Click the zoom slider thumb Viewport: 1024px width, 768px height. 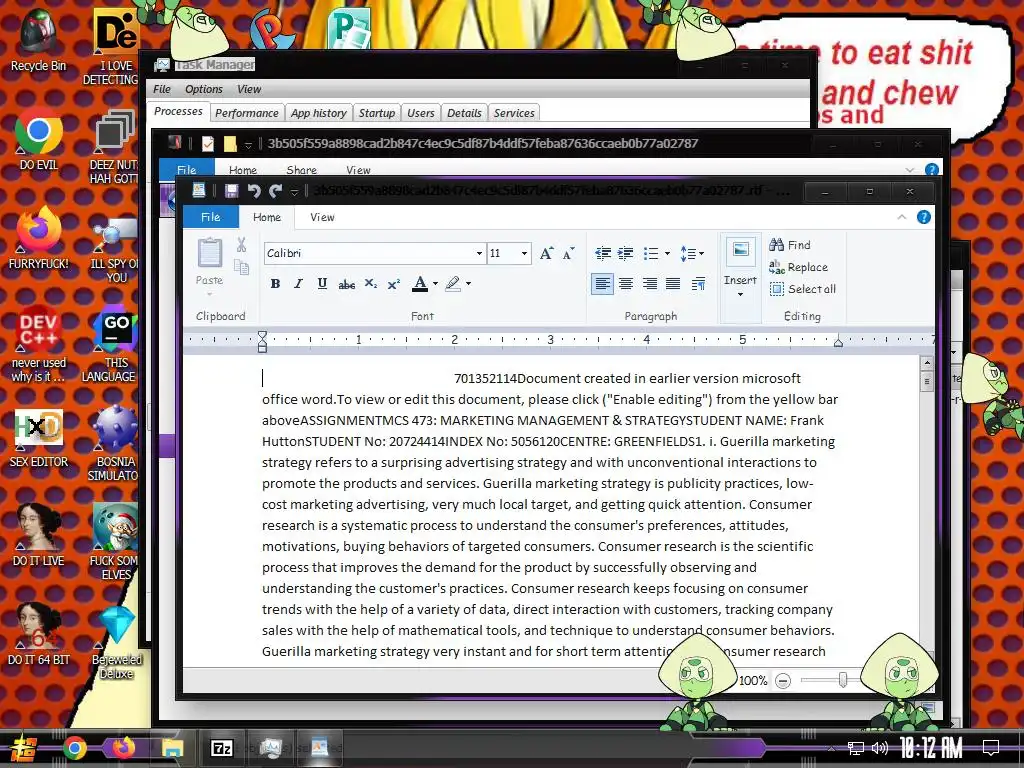coord(842,680)
